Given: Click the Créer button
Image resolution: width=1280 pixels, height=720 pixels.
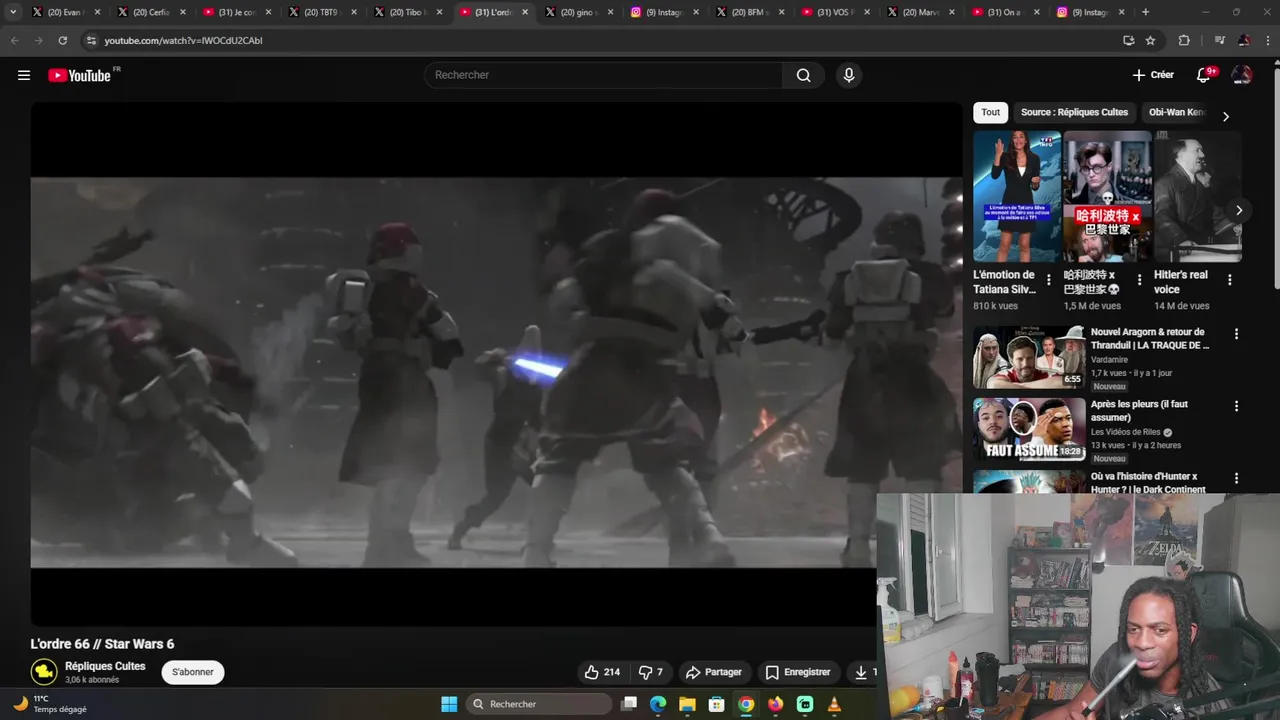Looking at the screenshot, I should [x=1153, y=75].
